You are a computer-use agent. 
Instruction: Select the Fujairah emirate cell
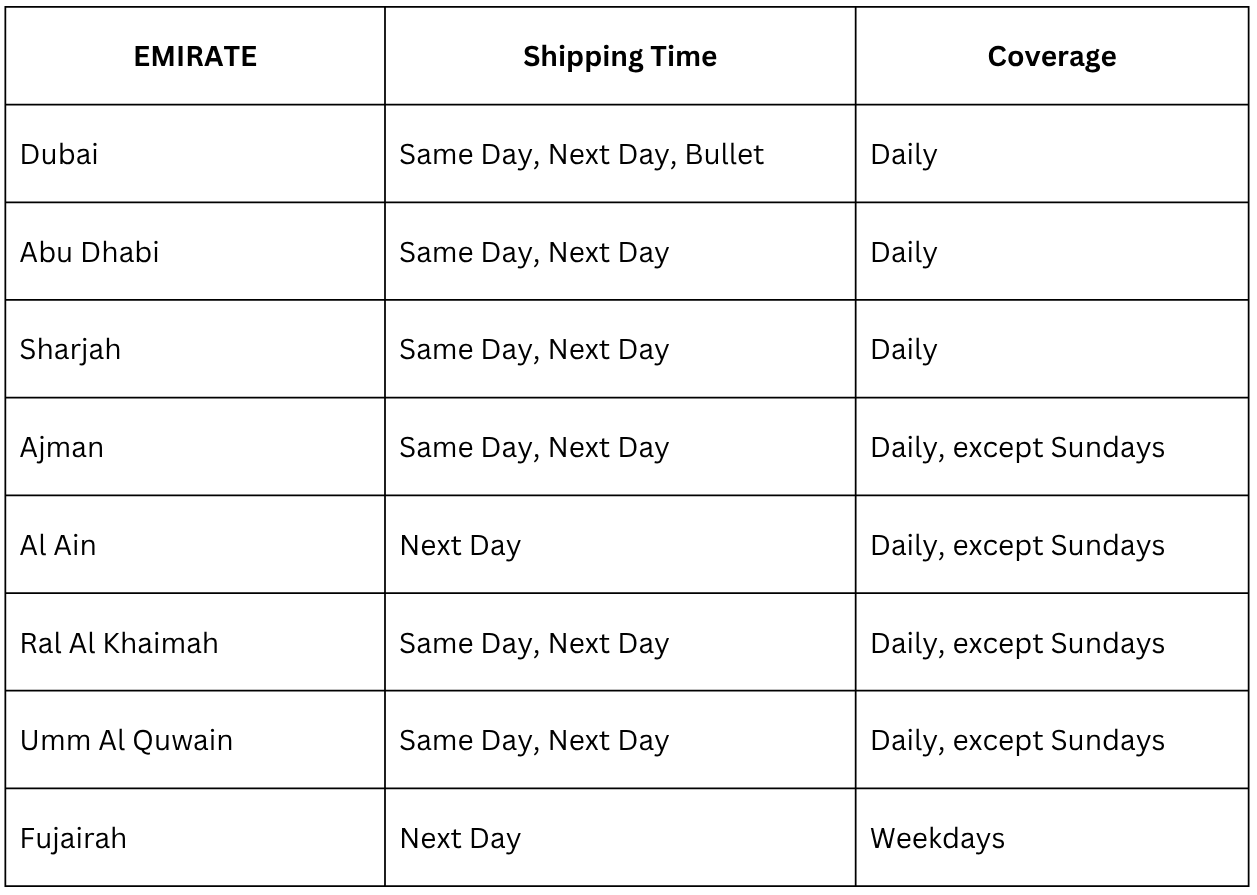(x=73, y=838)
